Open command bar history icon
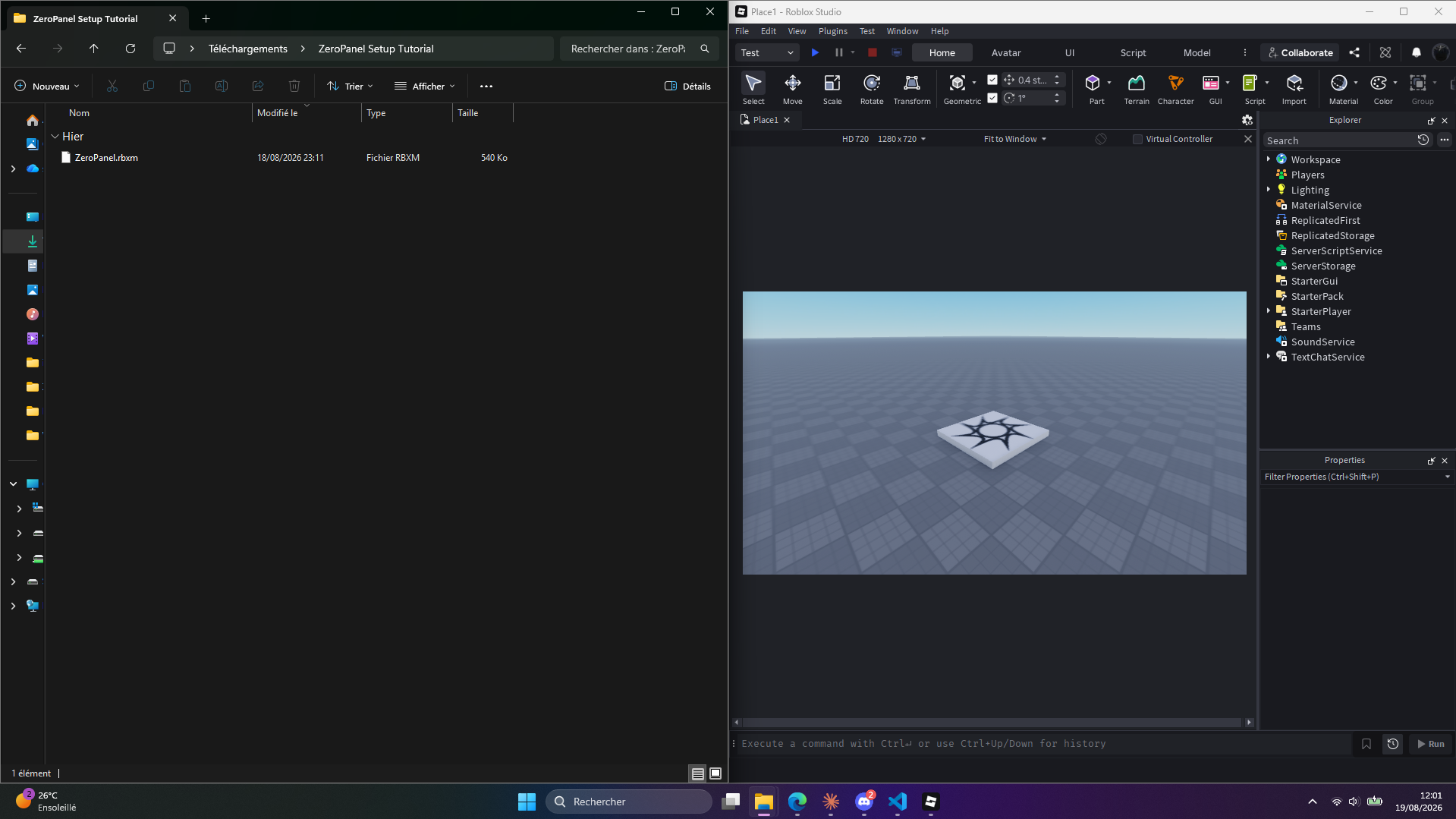 [1393, 744]
